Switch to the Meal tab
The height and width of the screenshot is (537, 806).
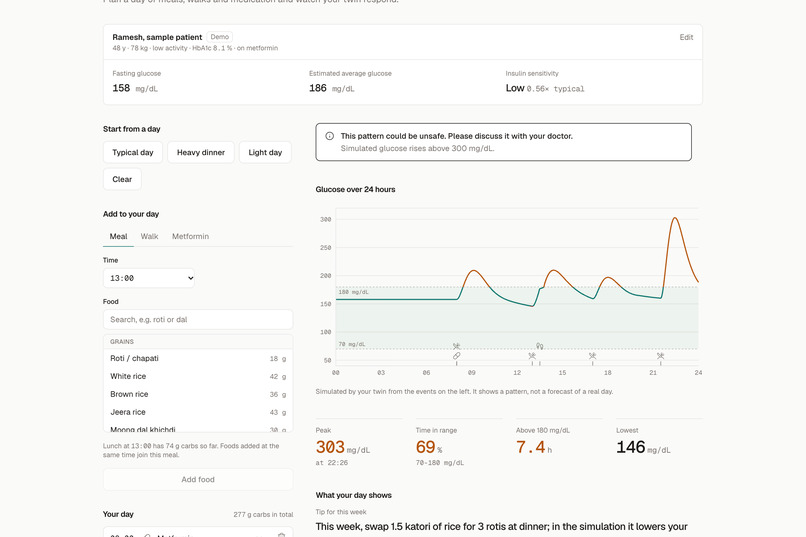118,236
